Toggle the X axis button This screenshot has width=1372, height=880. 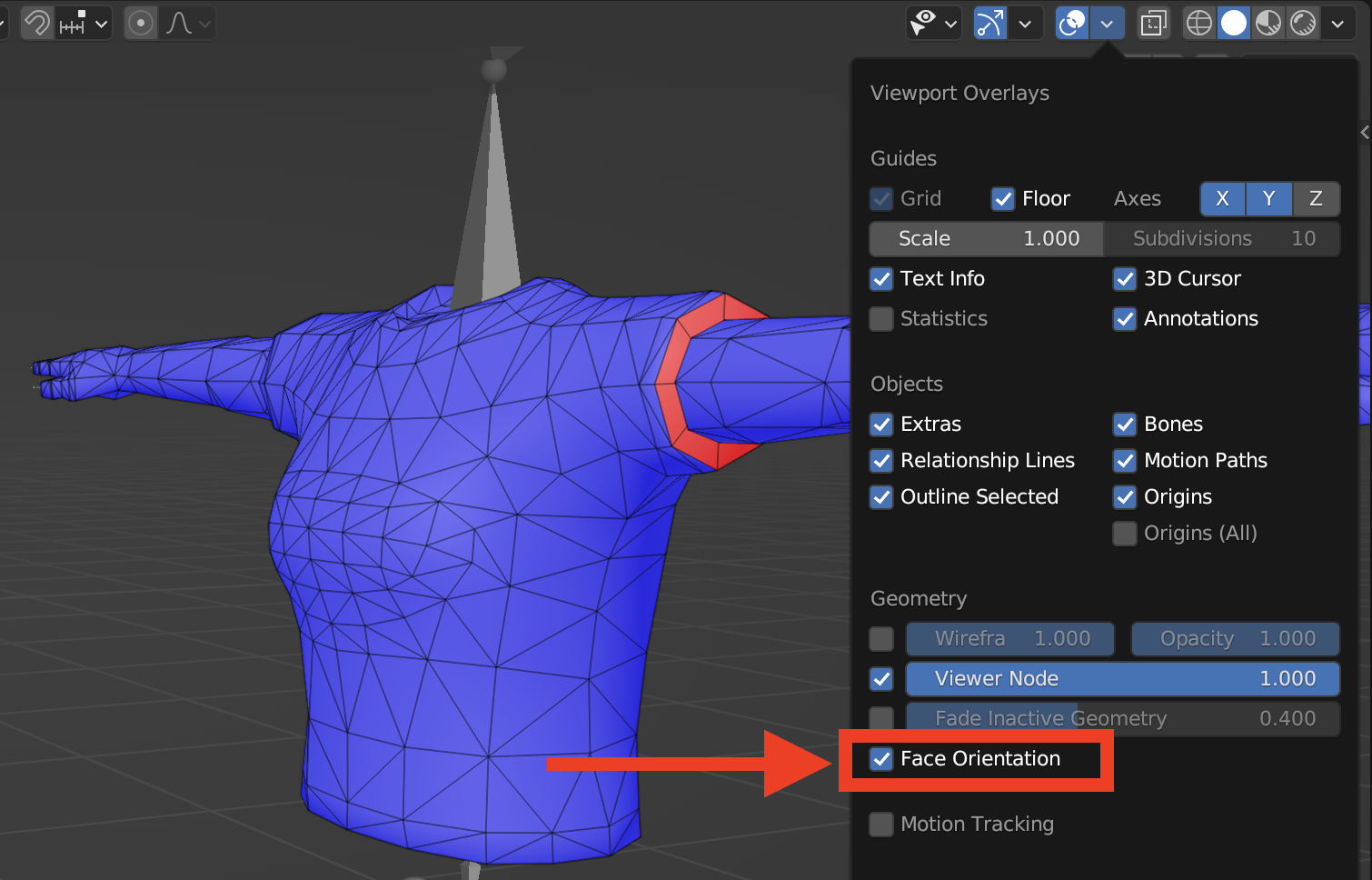coord(1223,199)
